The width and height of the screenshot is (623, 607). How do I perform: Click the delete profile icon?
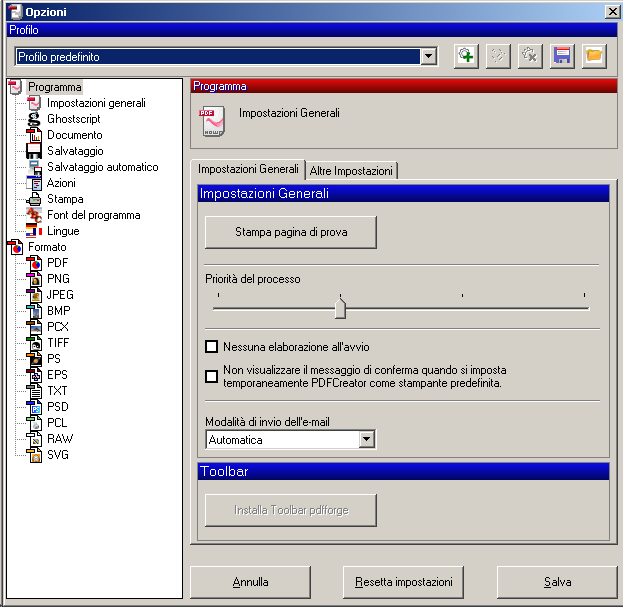click(x=530, y=56)
